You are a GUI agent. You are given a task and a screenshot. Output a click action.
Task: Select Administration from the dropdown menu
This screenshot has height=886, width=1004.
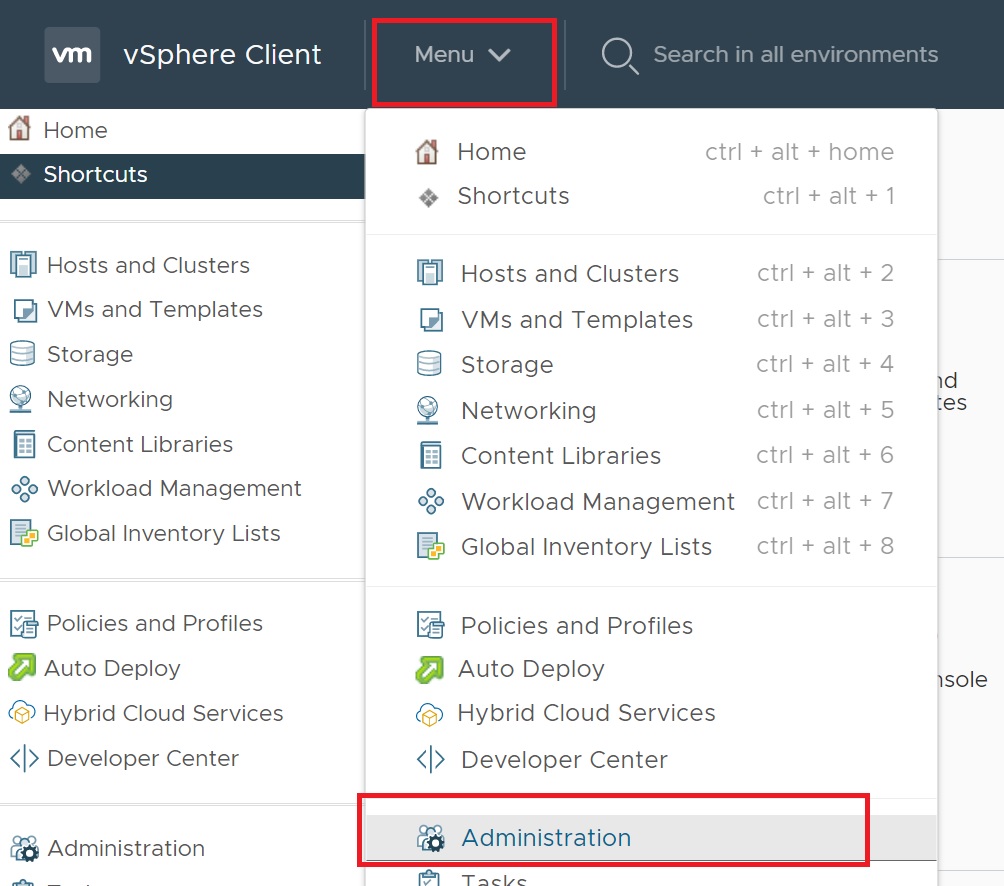tap(546, 838)
